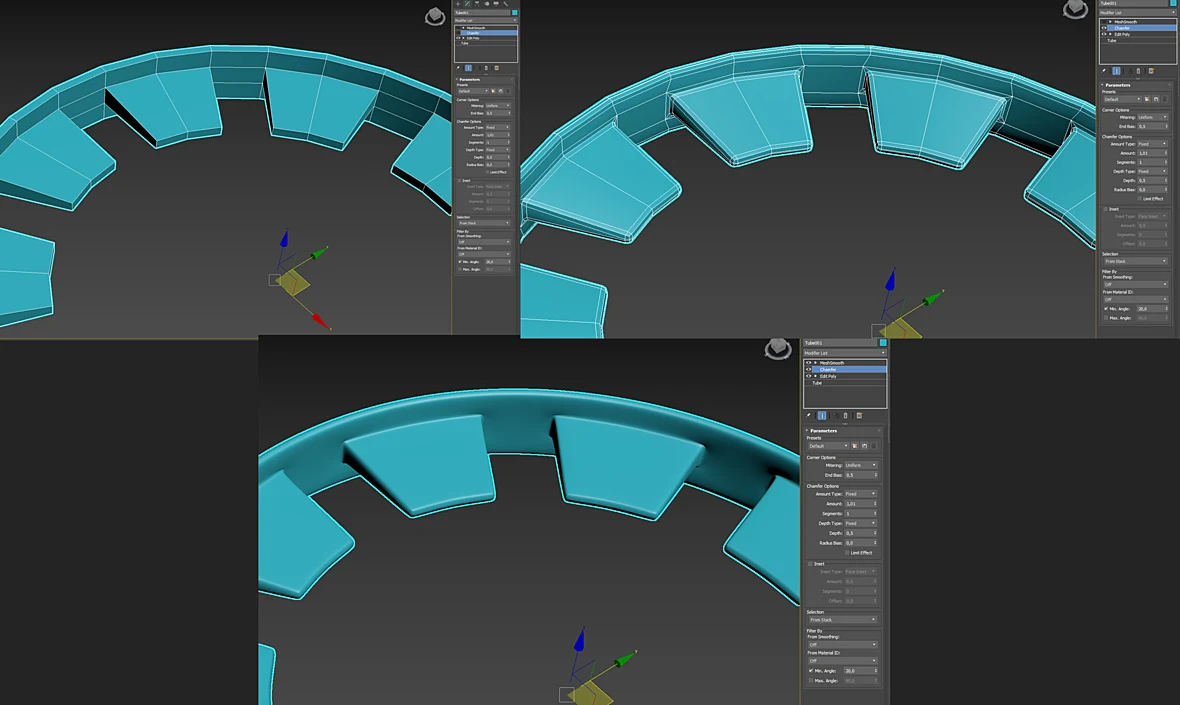Viewport: 1180px width, 705px height.
Task: Toggle Show End Result icon in top-left view panel
Action: coord(468,68)
